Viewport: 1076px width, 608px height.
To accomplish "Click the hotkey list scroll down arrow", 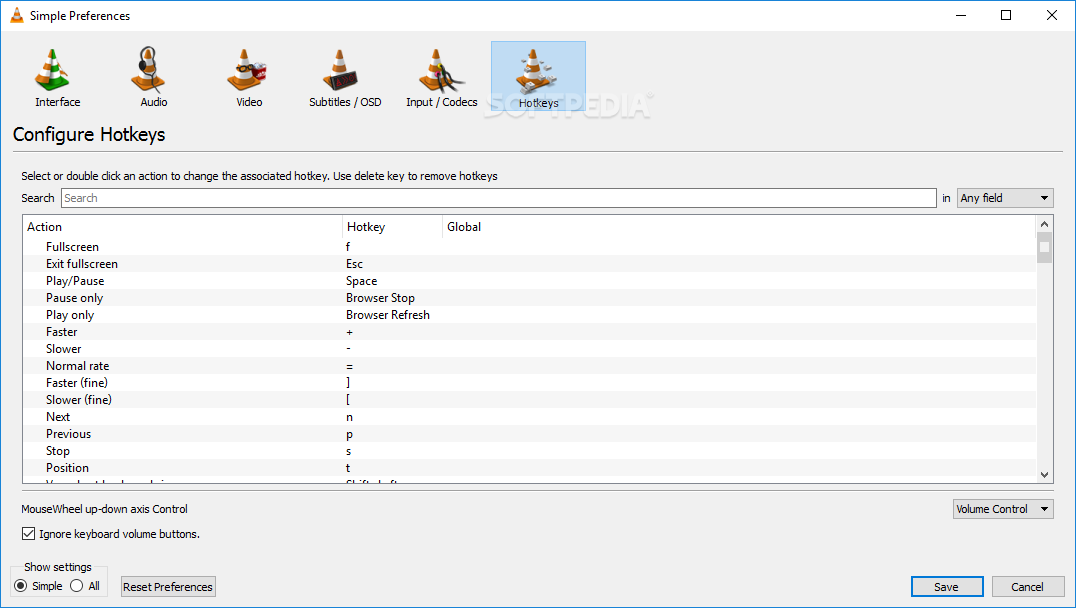I will (1044, 475).
